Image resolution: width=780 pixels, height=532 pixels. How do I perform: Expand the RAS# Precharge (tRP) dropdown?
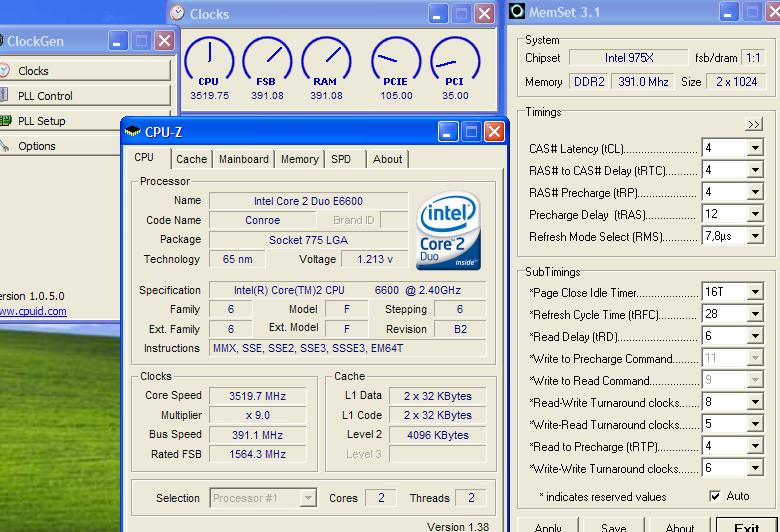point(755,192)
